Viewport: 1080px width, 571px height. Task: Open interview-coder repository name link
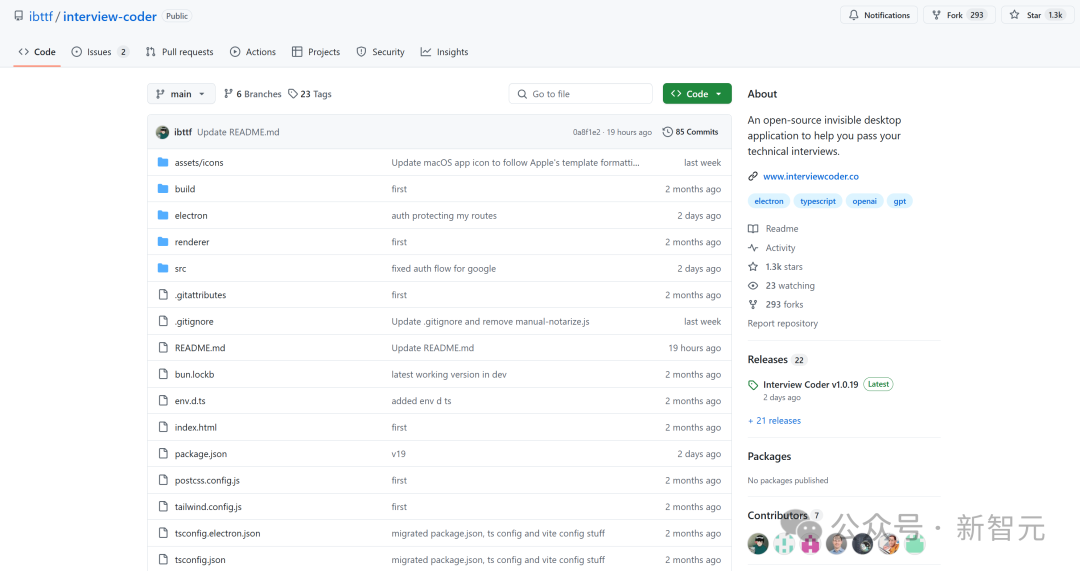[x=110, y=16]
